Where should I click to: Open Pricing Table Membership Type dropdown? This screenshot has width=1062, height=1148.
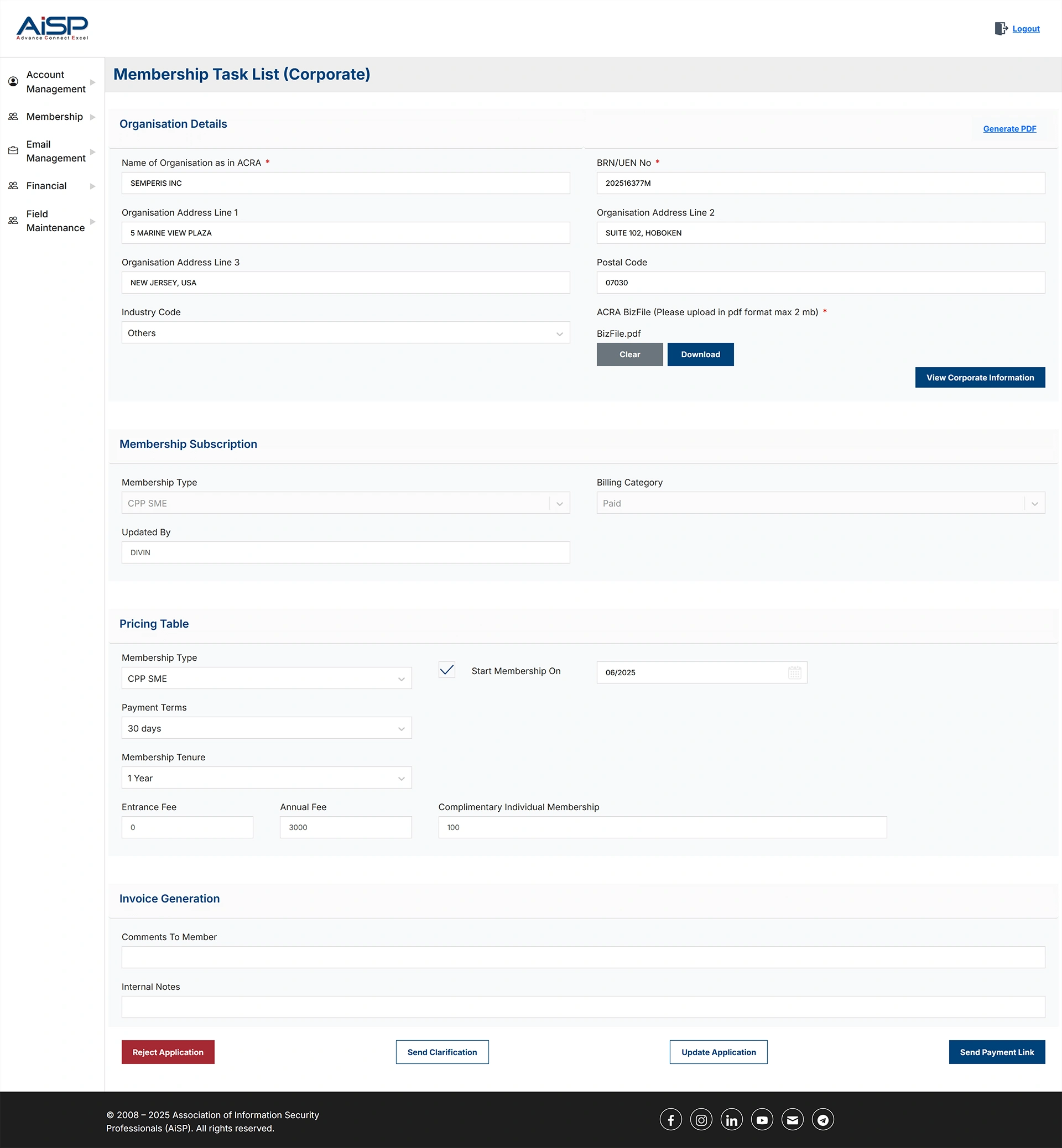266,679
